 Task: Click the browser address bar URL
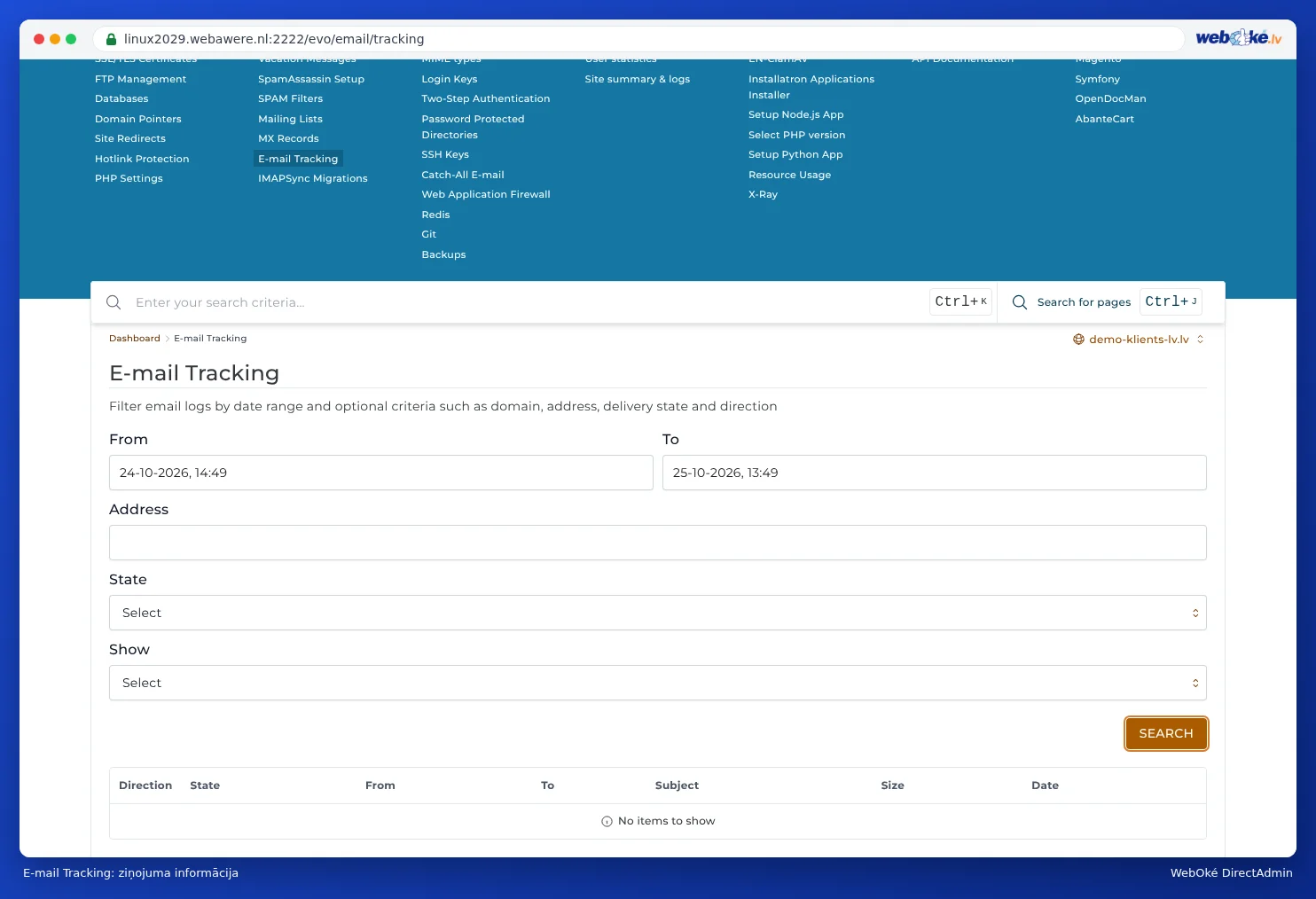point(274,39)
